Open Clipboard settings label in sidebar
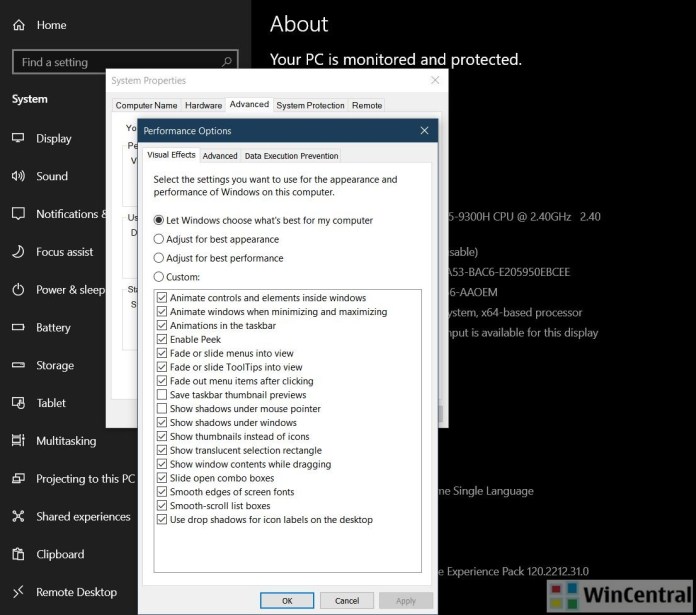Image resolution: width=696 pixels, height=615 pixels. point(60,554)
